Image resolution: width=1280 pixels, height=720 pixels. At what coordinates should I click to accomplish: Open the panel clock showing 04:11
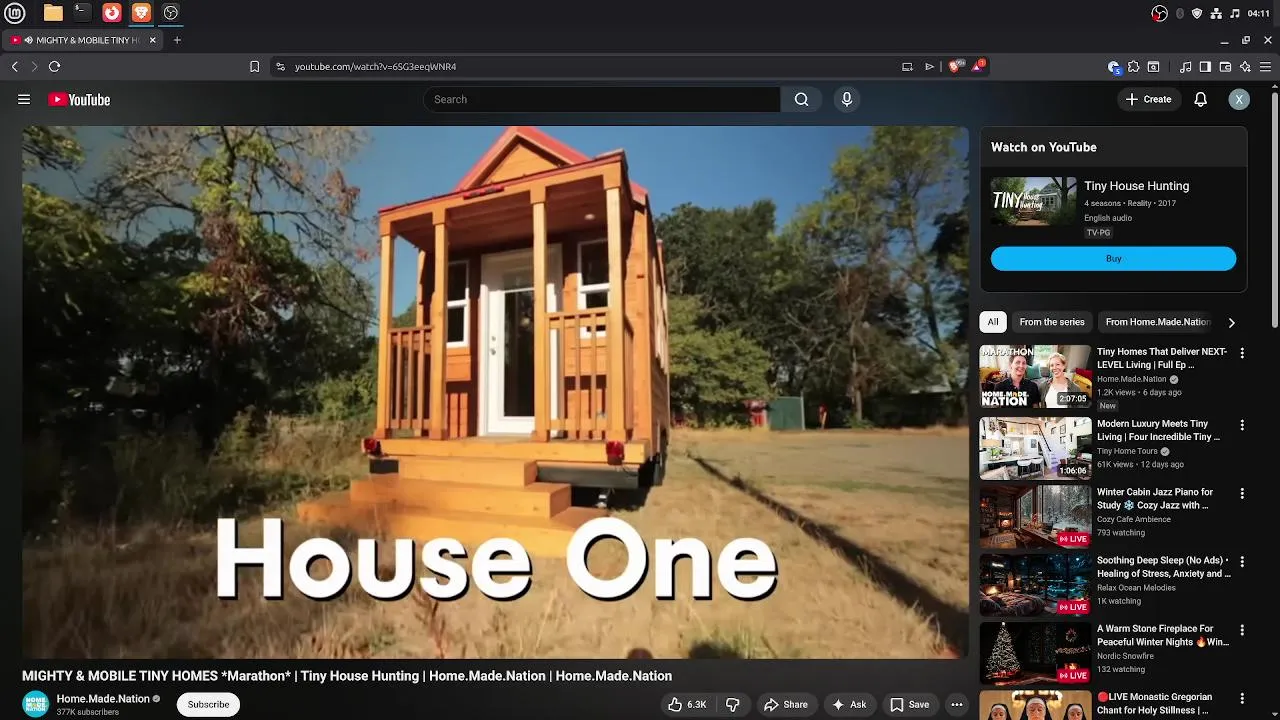pos(1258,13)
